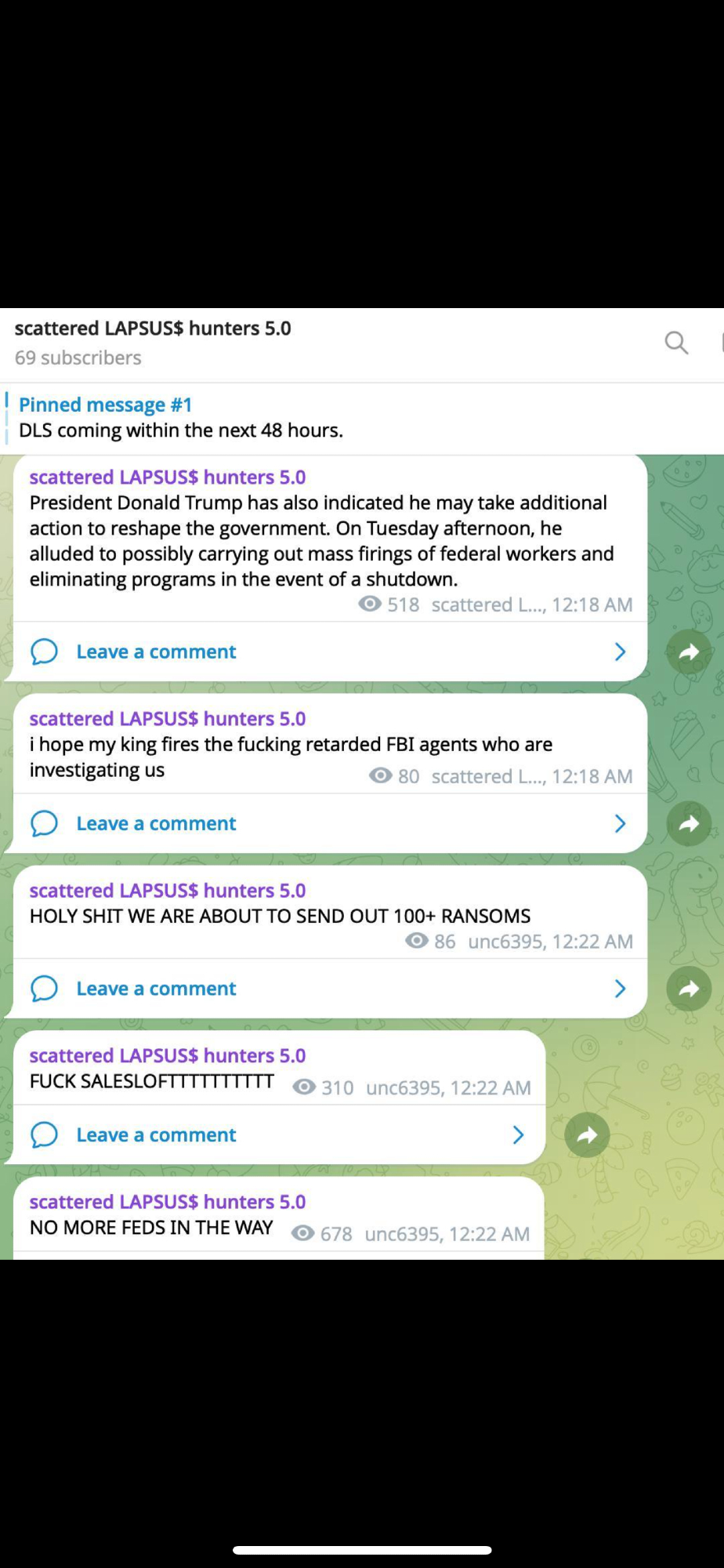Forward the FBI agents message via share arrow

(689, 823)
